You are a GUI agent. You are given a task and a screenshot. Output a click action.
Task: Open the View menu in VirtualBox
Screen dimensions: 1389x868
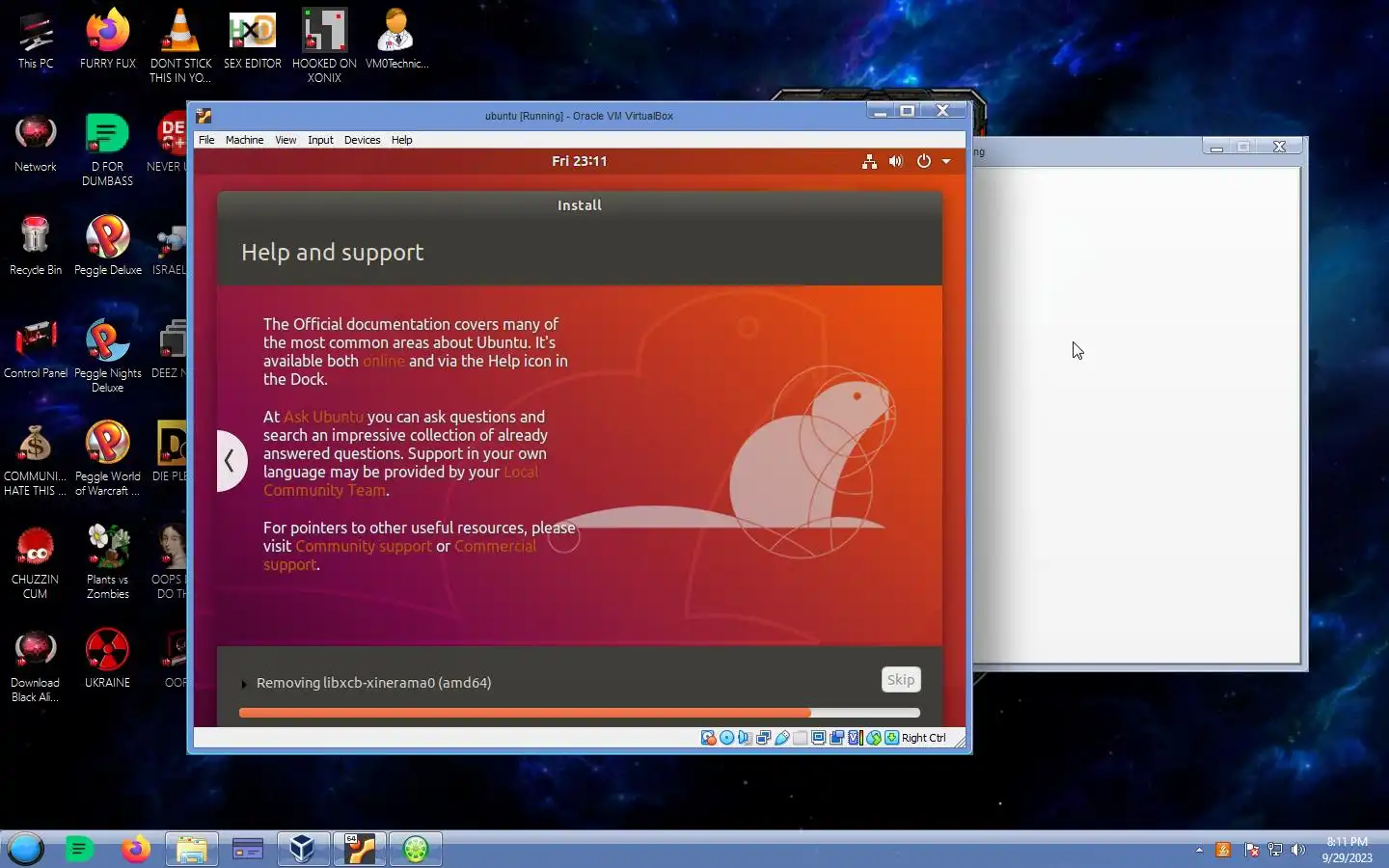click(286, 140)
